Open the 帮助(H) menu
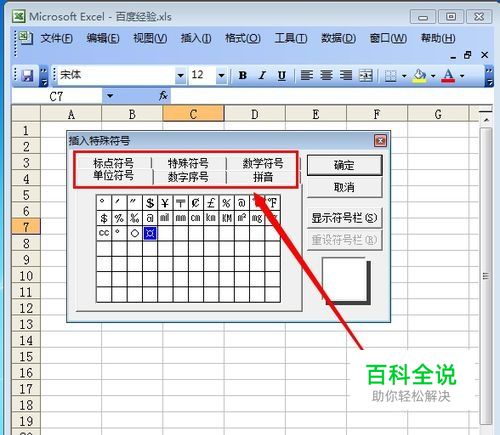This screenshot has height=435, width=500. click(438, 38)
